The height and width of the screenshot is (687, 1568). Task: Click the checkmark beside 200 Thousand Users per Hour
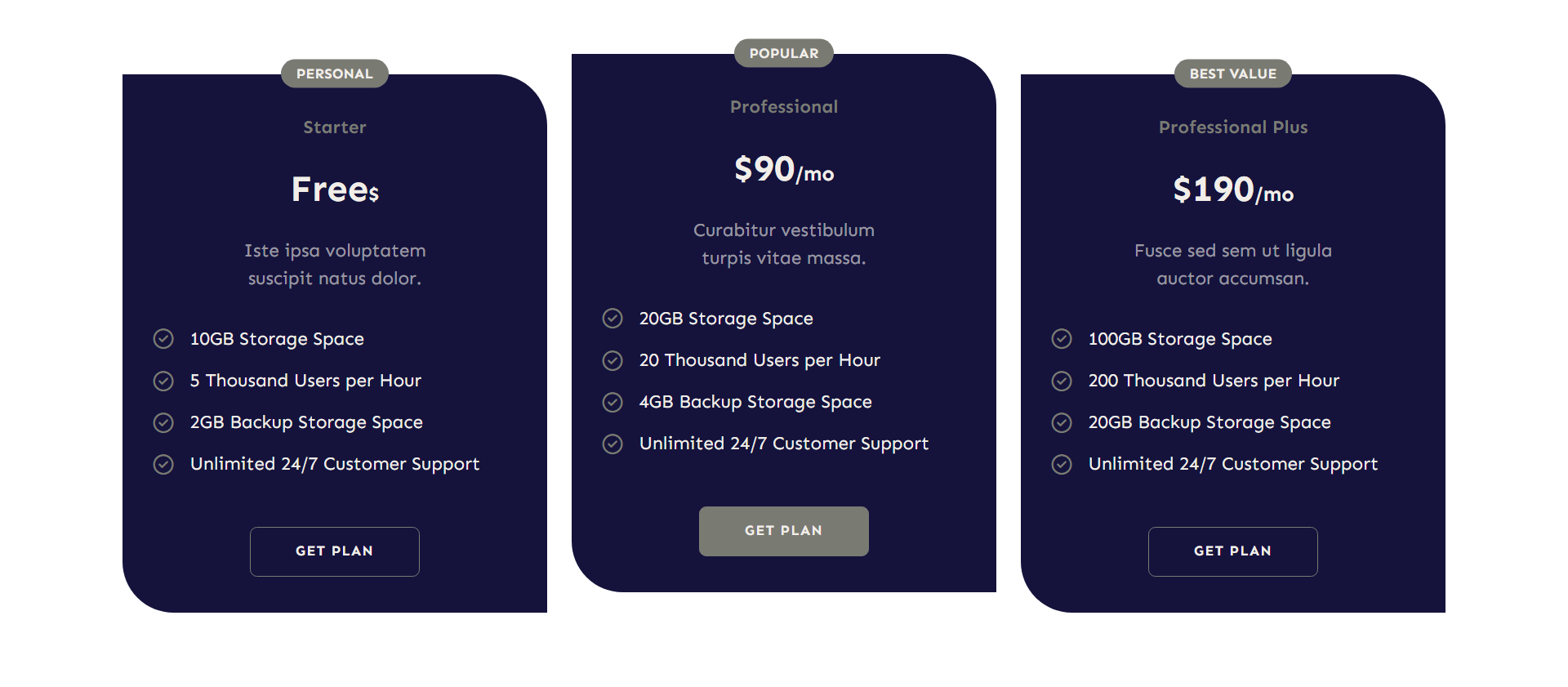click(x=1061, y=381)
